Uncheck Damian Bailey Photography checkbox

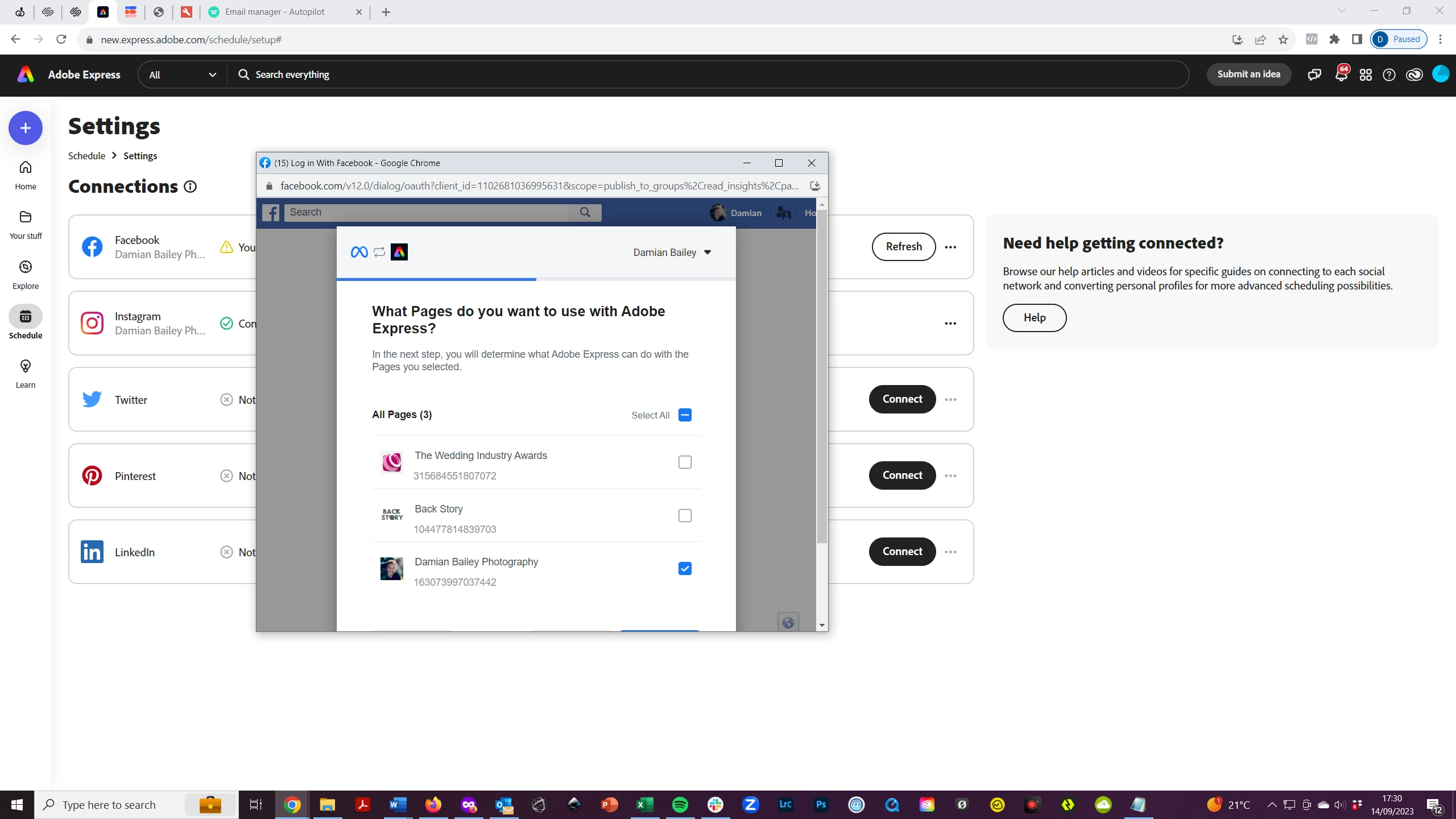(x=685, y=569)
